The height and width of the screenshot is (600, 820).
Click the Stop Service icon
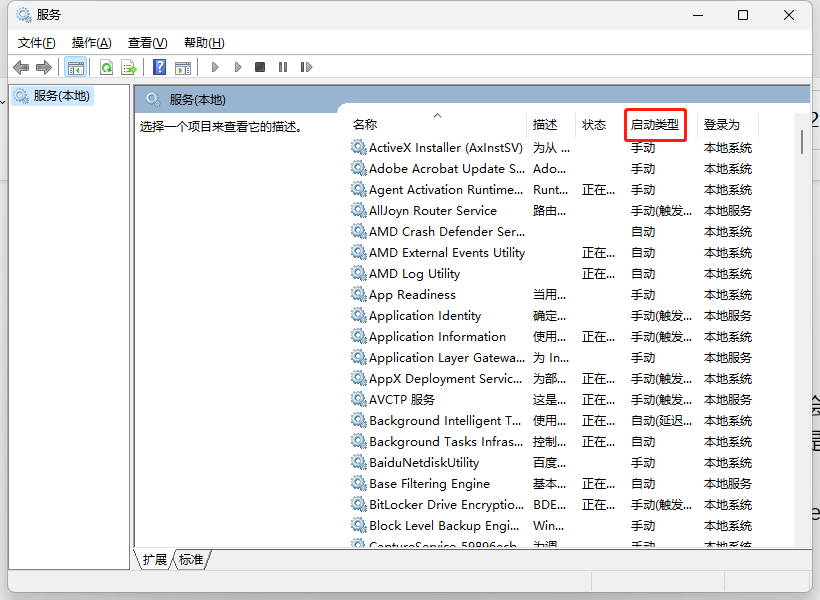pyautogui.click(x=260, y=66)
